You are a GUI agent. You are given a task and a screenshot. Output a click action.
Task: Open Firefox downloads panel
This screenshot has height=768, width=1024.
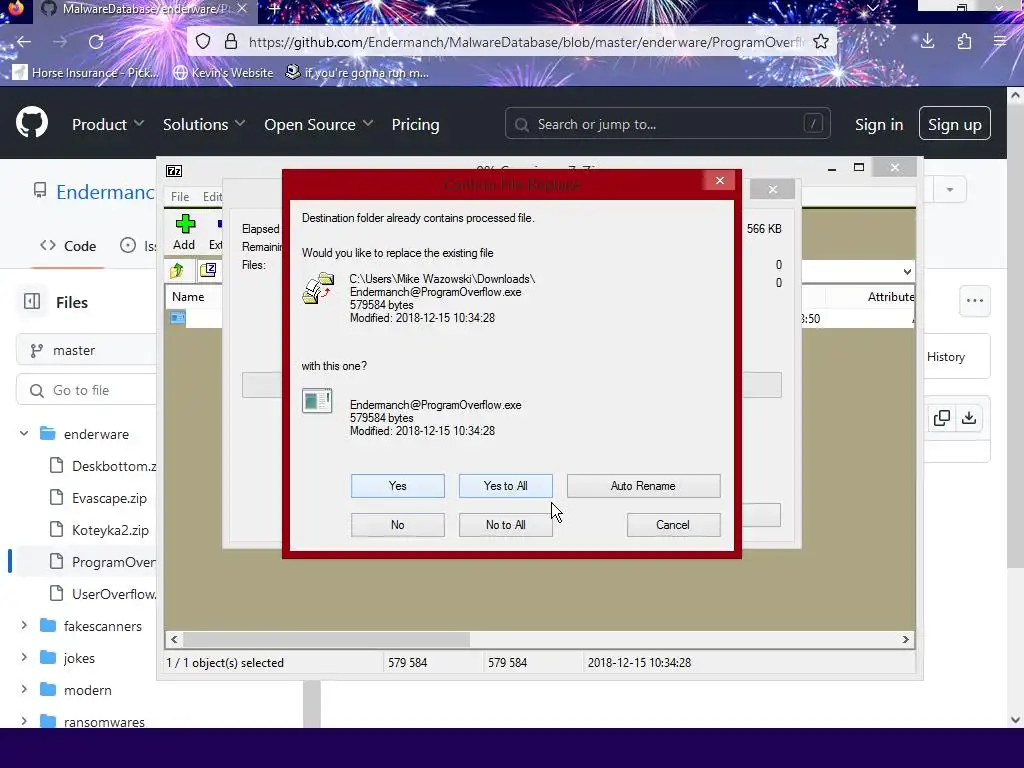pos(927,42)
